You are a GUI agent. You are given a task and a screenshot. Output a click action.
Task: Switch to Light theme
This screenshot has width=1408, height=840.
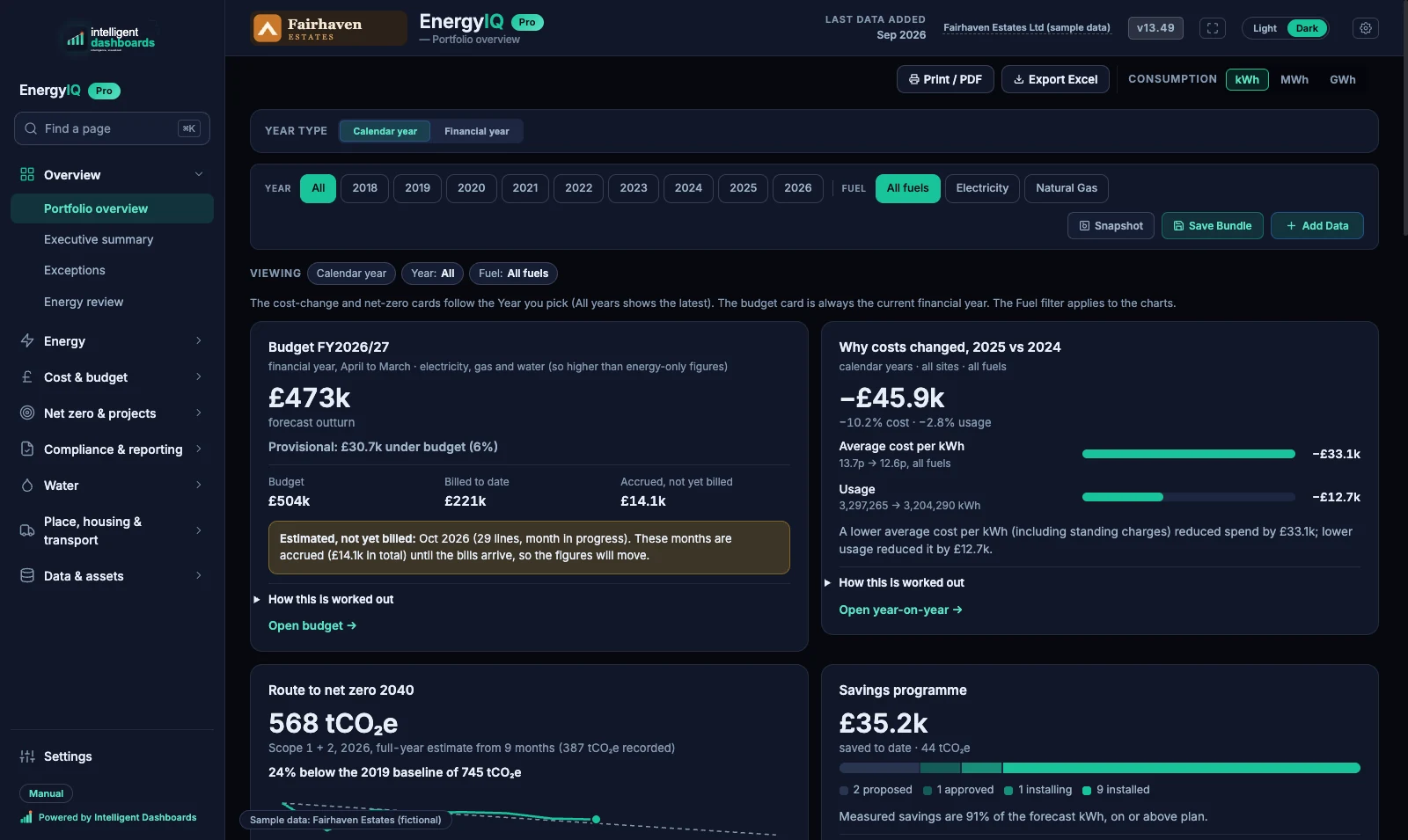click(1265, 28)
